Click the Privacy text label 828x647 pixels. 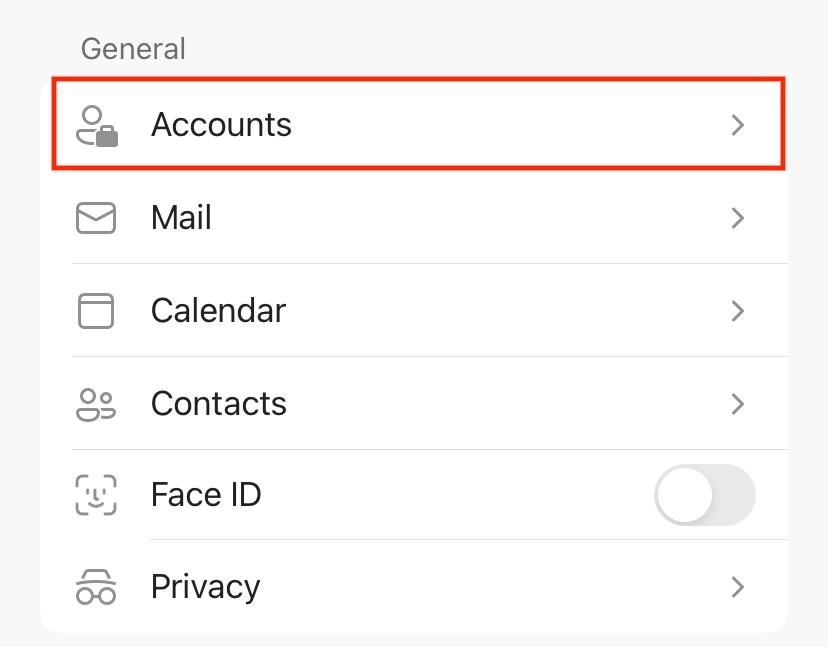[205, 587]
